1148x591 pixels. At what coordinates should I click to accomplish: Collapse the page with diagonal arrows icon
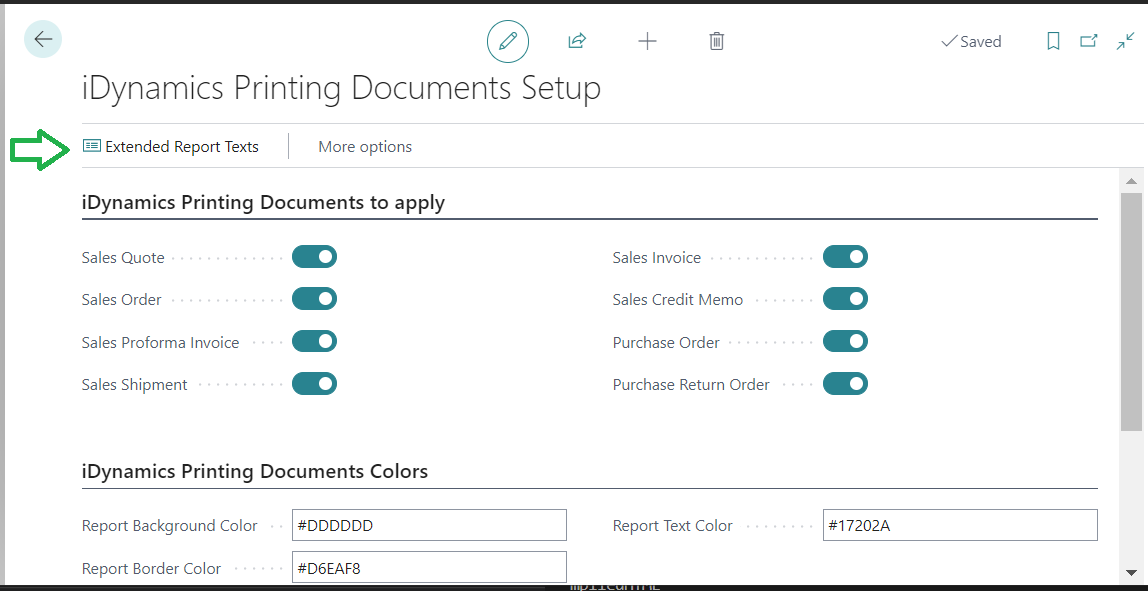coord(1125,41)
